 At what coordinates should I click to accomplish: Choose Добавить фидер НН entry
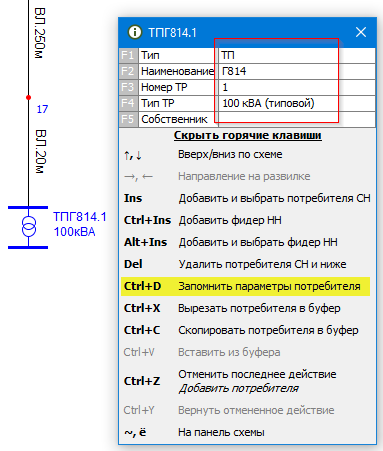click(x=230, y=220)
